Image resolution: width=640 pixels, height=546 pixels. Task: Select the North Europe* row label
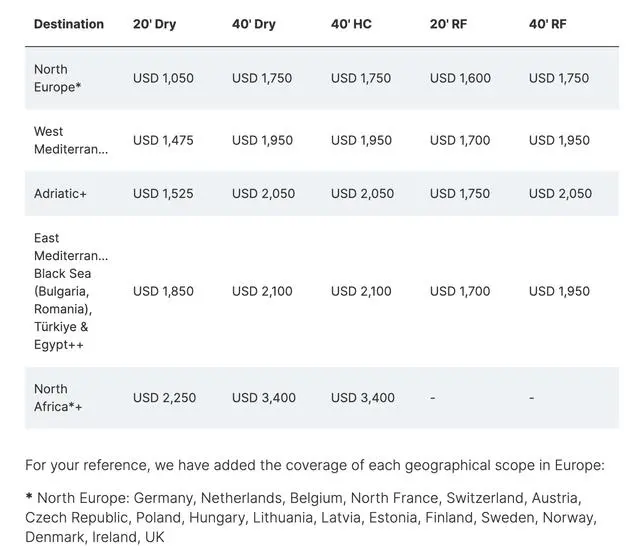click(58, 78)
